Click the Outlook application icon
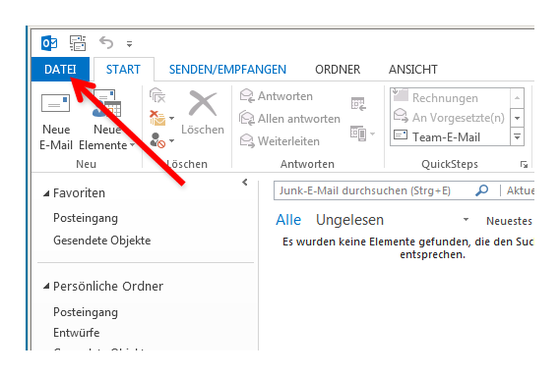This screenshot has width=560, height=376. [x=49, y=43]
